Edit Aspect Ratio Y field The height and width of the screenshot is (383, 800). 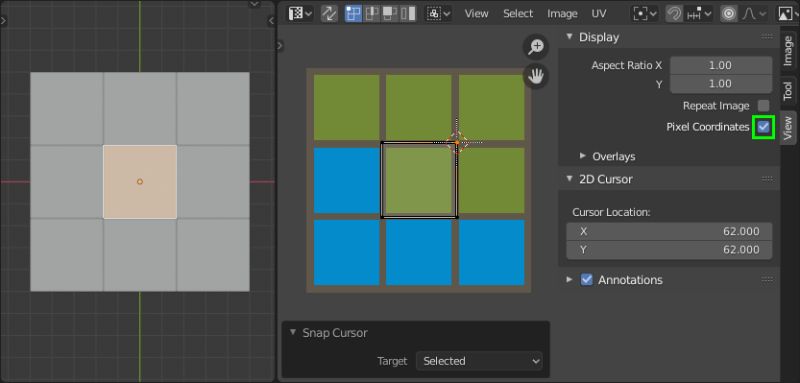click(720, 84)
